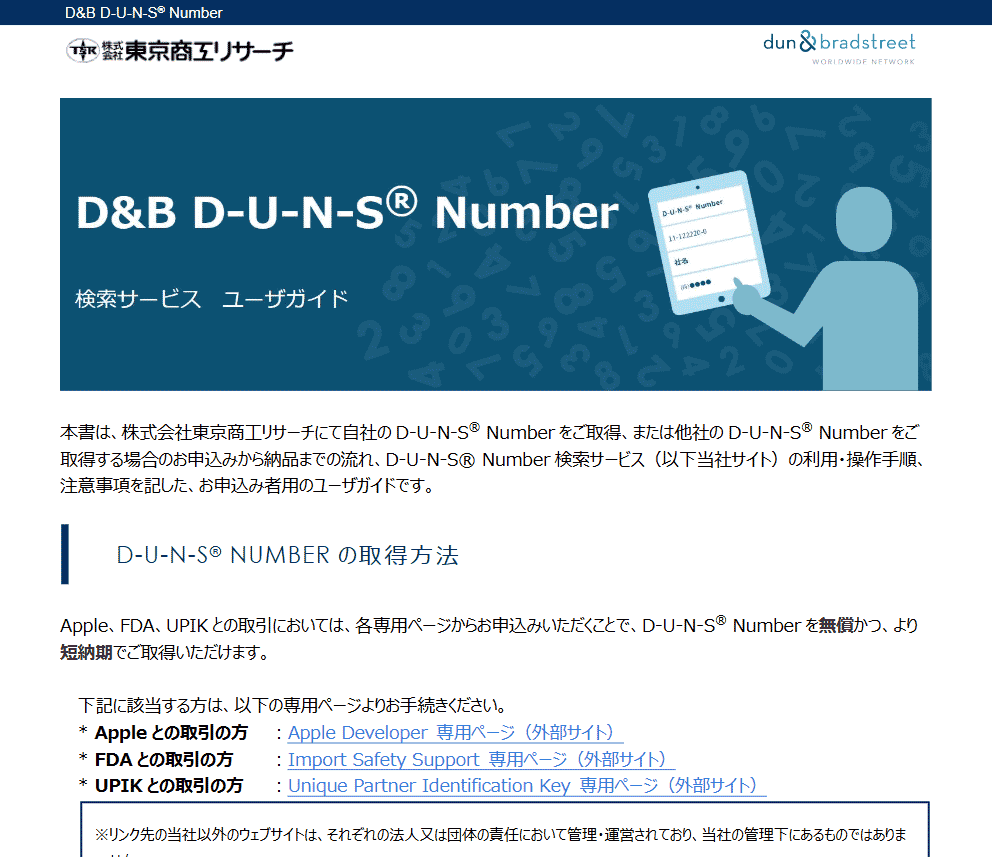Click the tablet illustration in the banner
The image size is (992, 857).
coord(709,242)
